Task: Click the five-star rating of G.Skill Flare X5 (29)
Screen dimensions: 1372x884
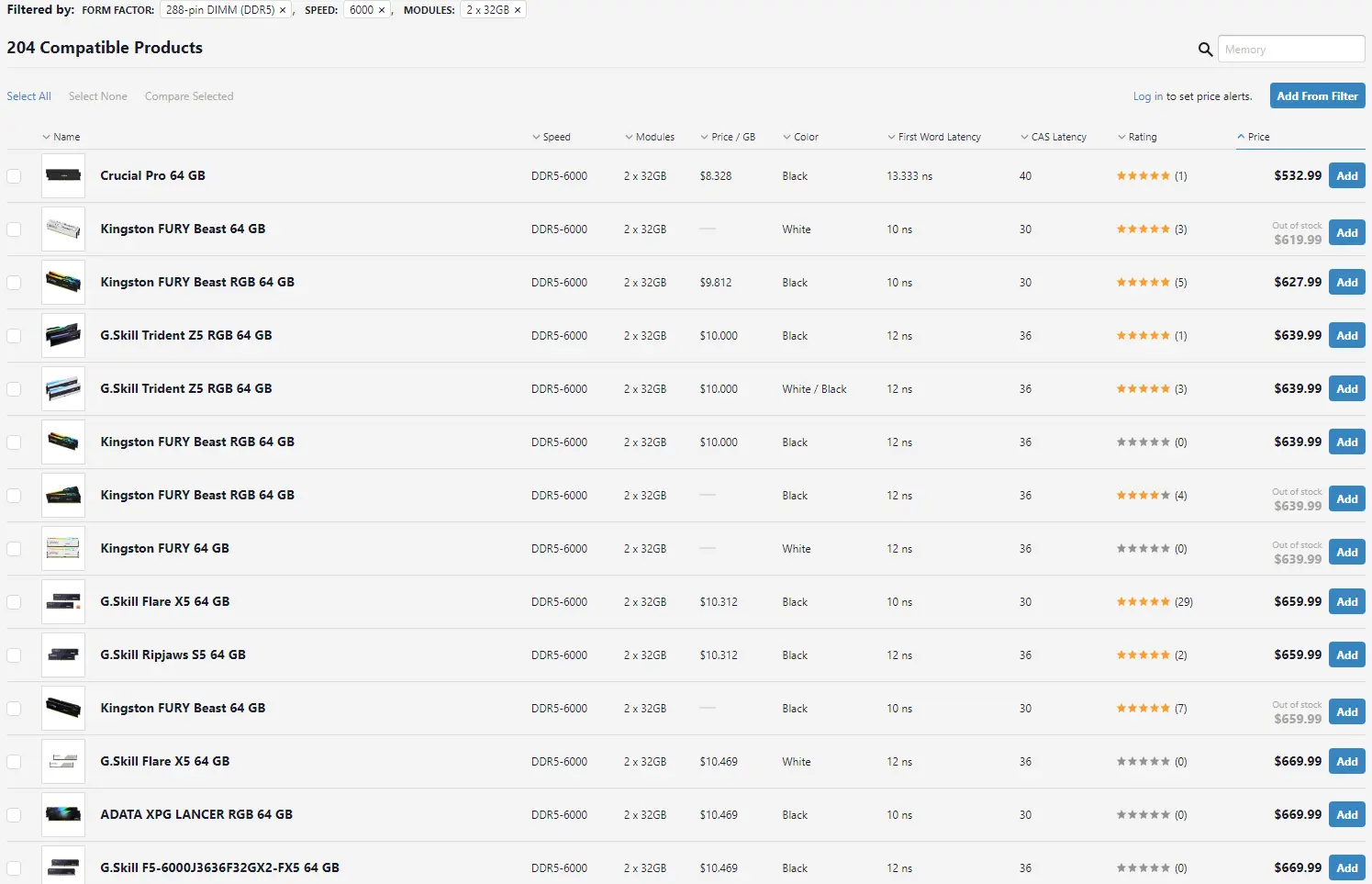Action: (1143, 602)
